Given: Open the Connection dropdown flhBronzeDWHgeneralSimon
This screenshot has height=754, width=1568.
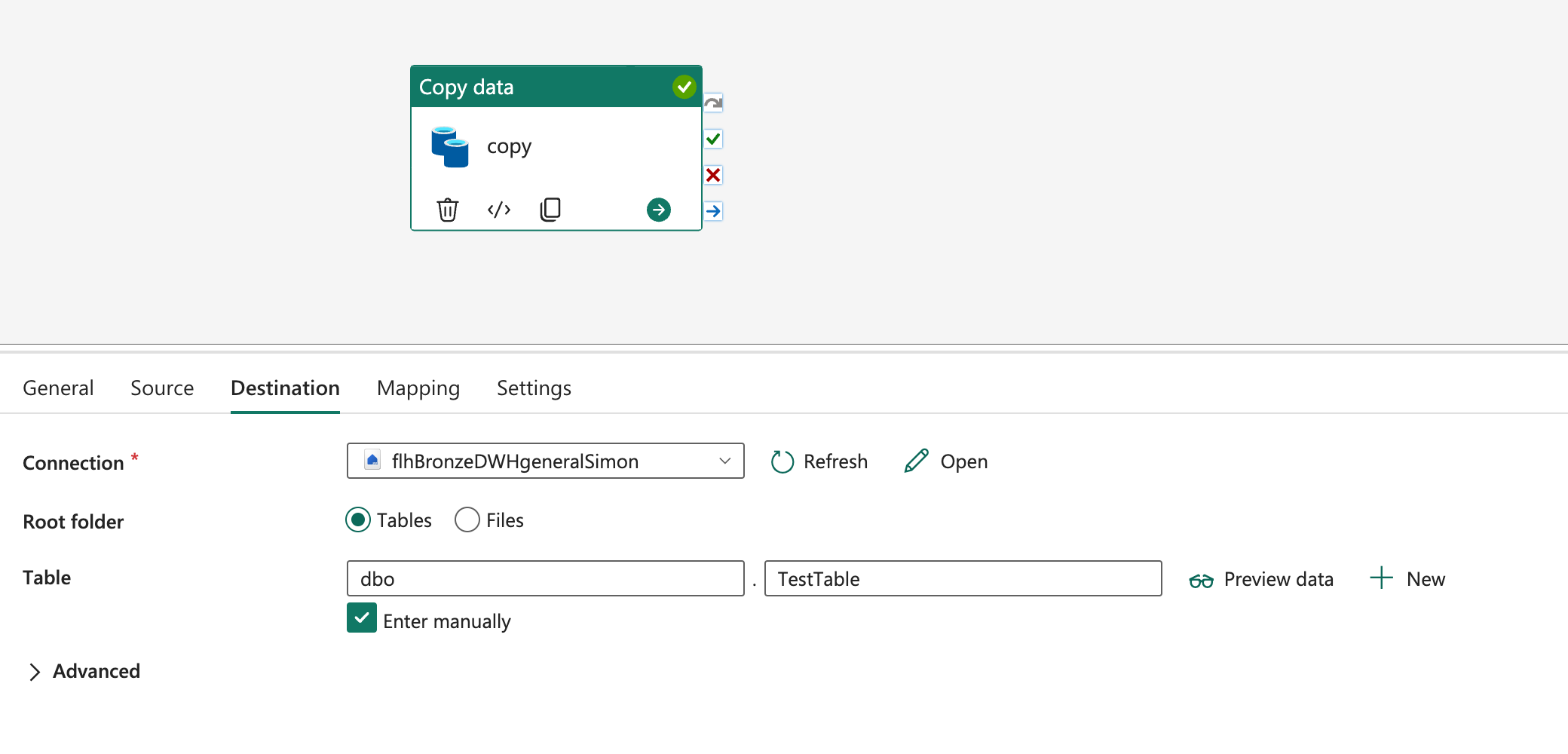Looking at the screenshot, I should (546, 461).
